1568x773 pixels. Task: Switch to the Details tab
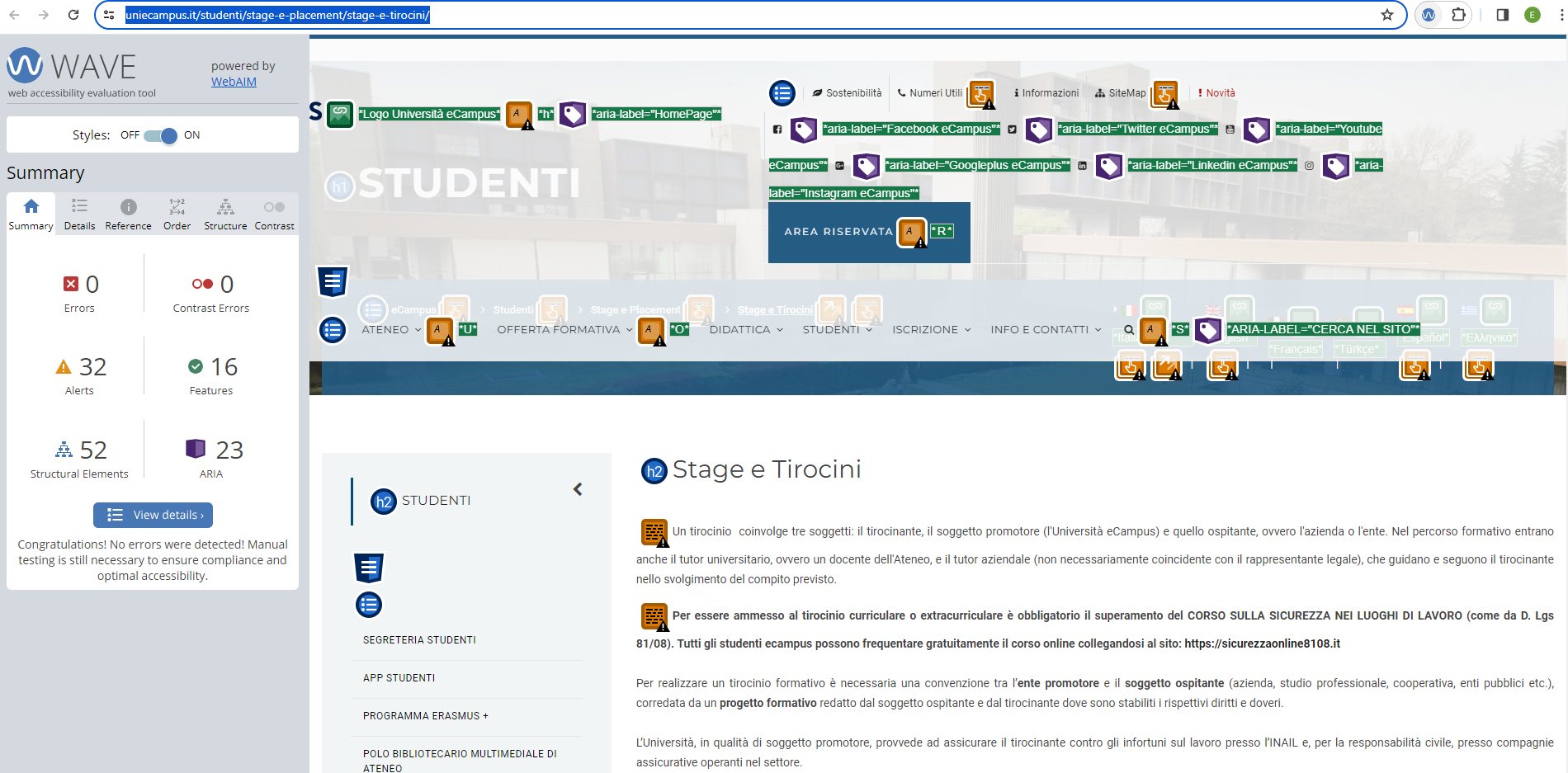tap(79, 214)
